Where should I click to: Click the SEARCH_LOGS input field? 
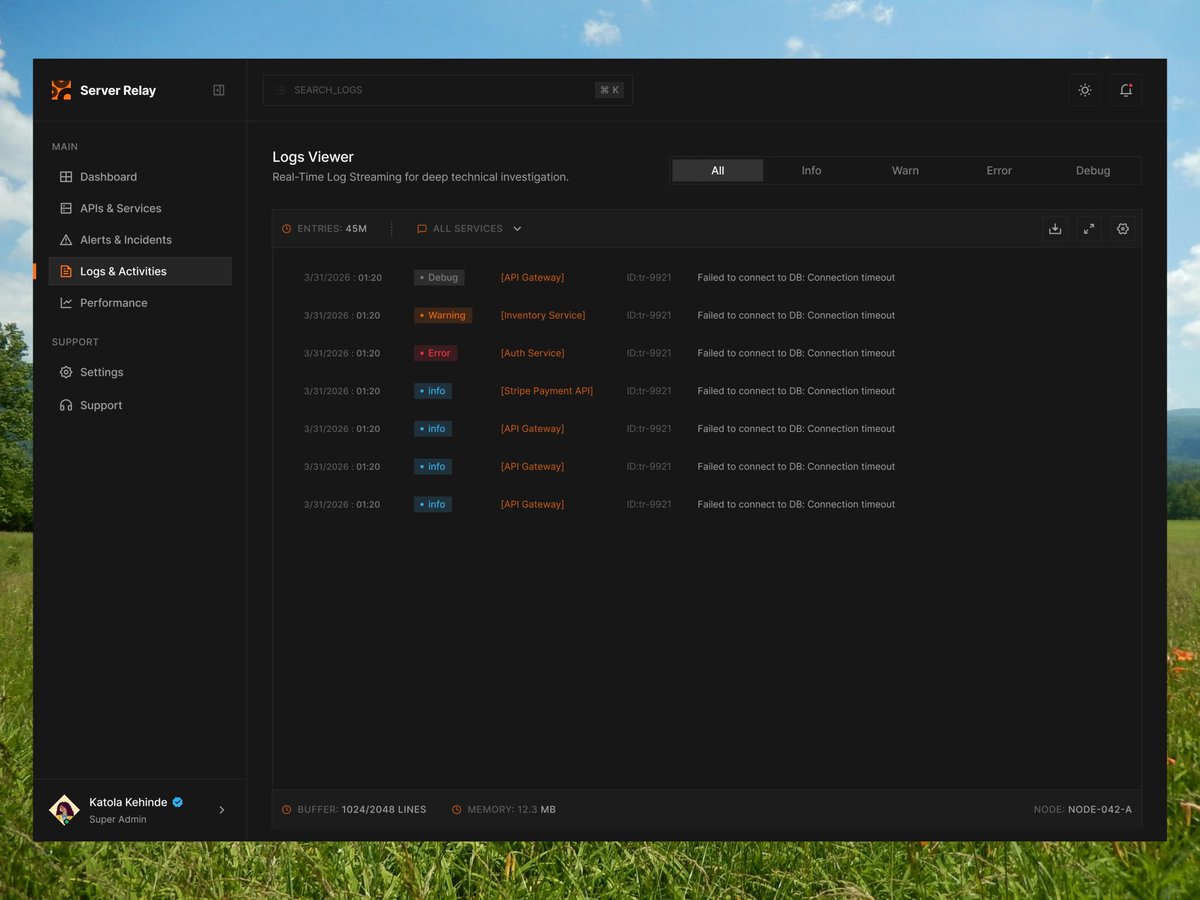tap(430, 89)
